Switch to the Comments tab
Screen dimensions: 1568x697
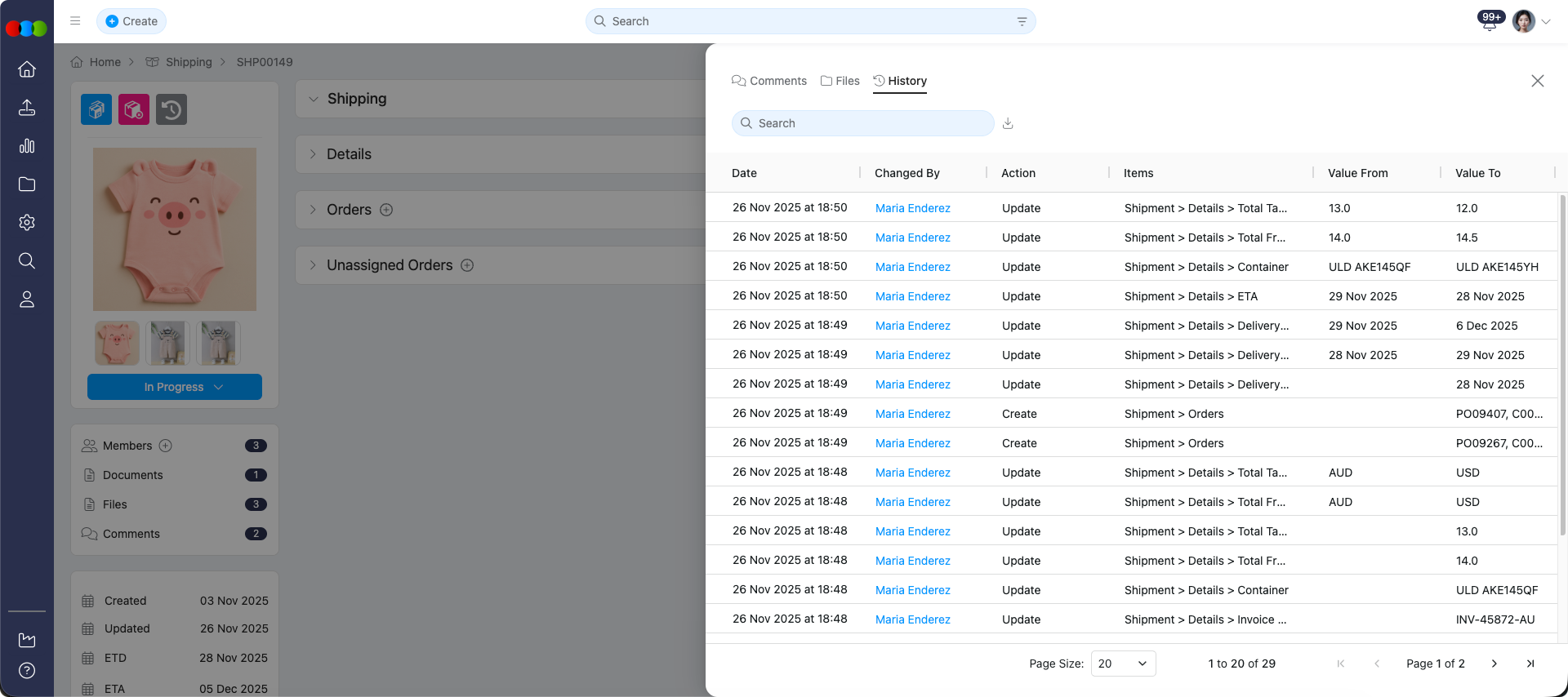point(769,81)
